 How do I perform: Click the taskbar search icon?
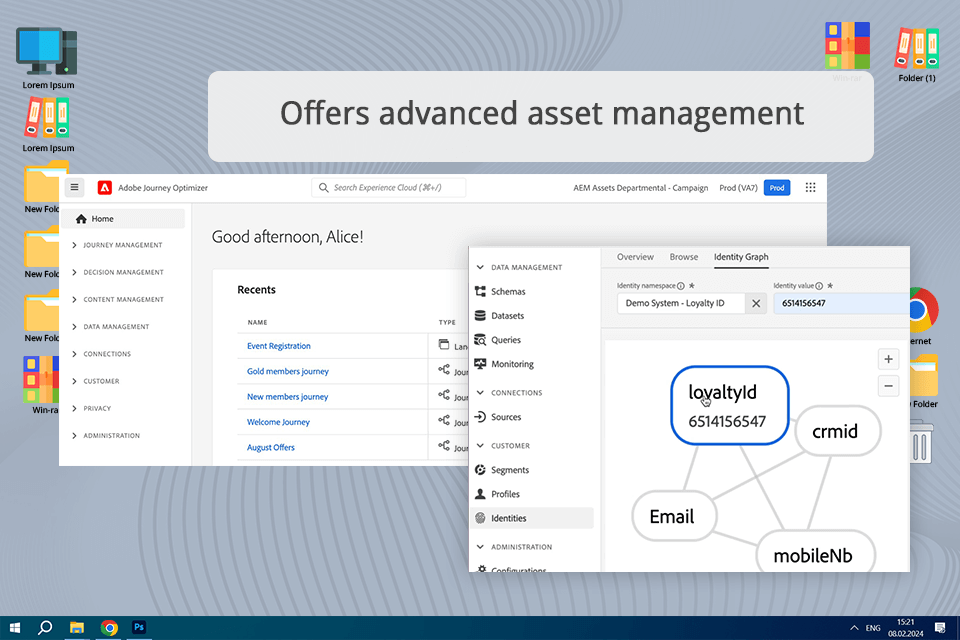[45, 628]
